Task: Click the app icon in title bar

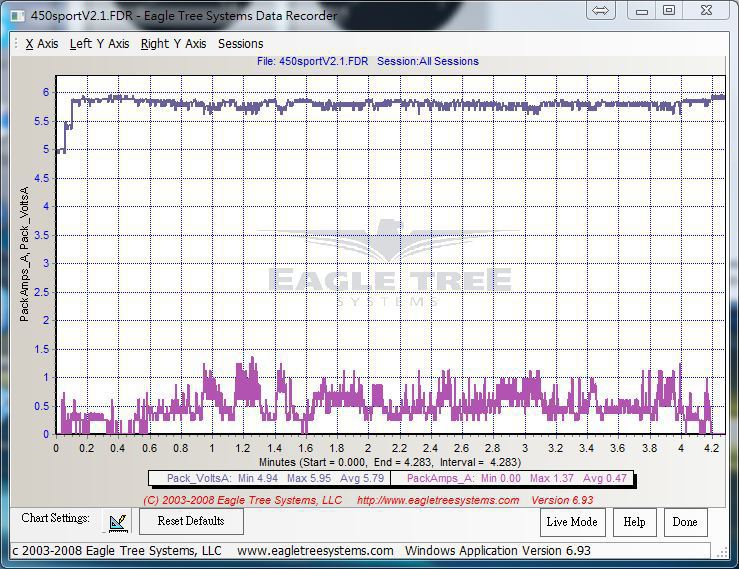Action: (16, 15)
